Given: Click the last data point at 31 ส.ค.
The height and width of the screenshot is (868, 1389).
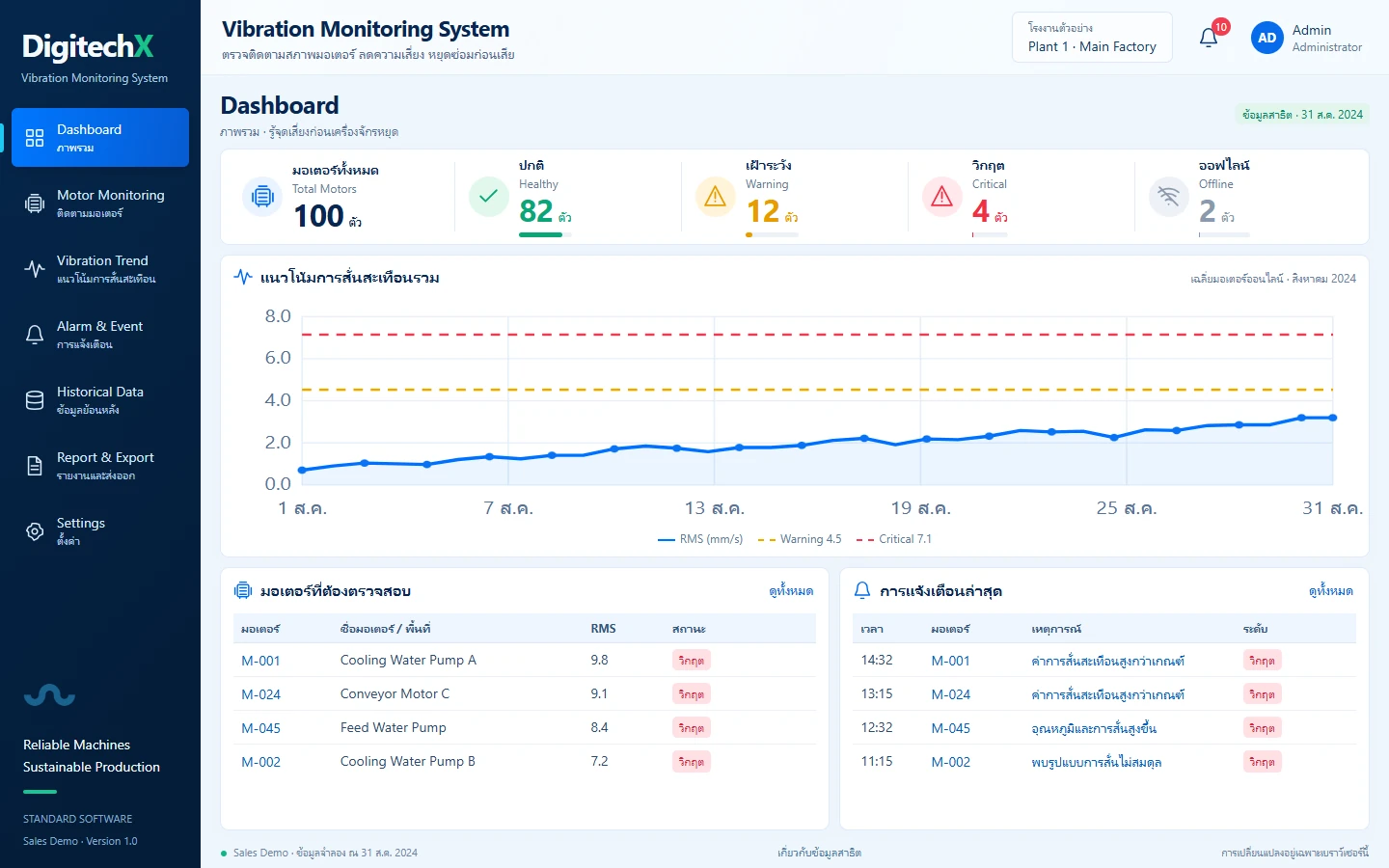Looking at the screenshot, I should click(1333, 418).
